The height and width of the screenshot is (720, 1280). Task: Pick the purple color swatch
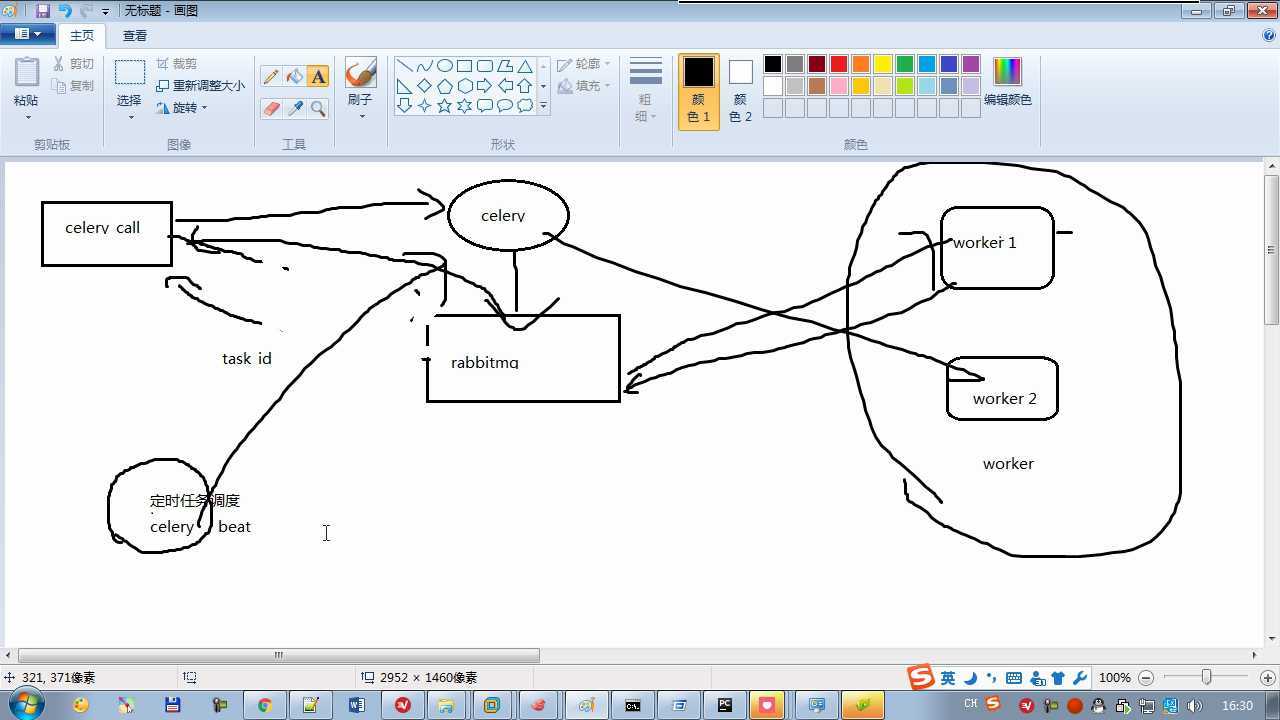tap(971, 64)
